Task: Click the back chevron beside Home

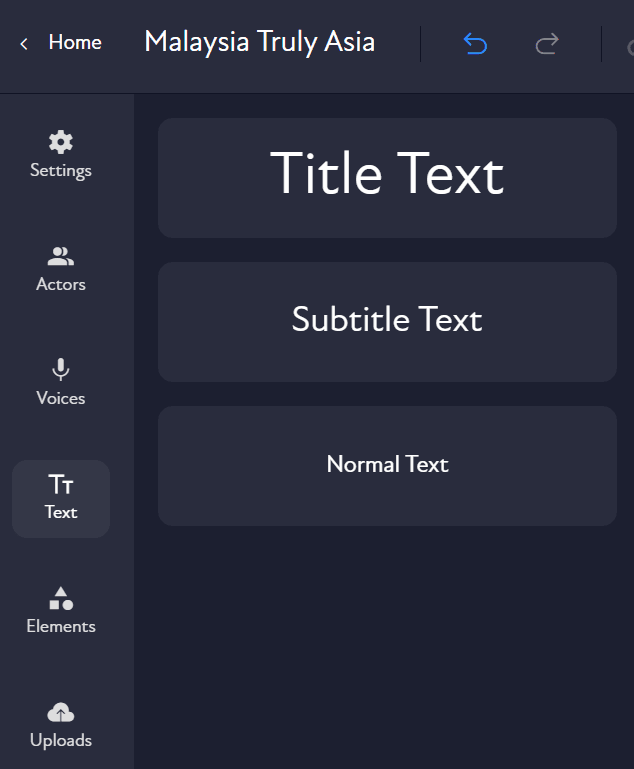Action: [24, 43]
